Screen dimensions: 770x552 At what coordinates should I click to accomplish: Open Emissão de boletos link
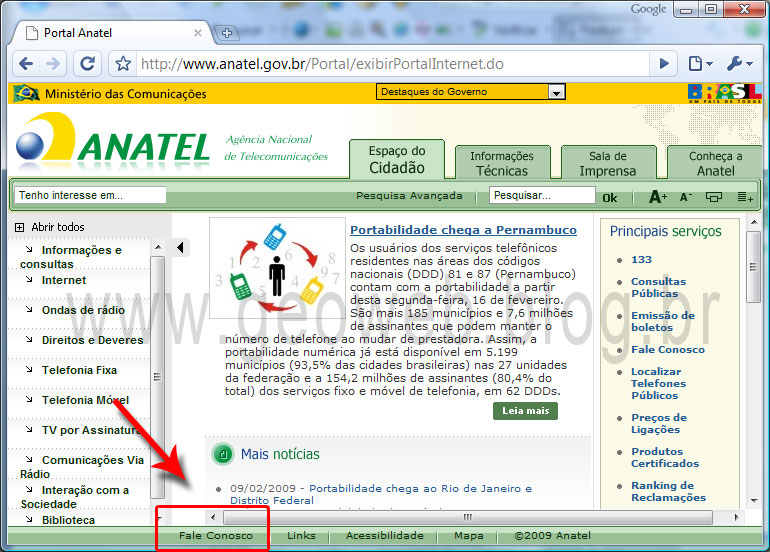point(662,321)
